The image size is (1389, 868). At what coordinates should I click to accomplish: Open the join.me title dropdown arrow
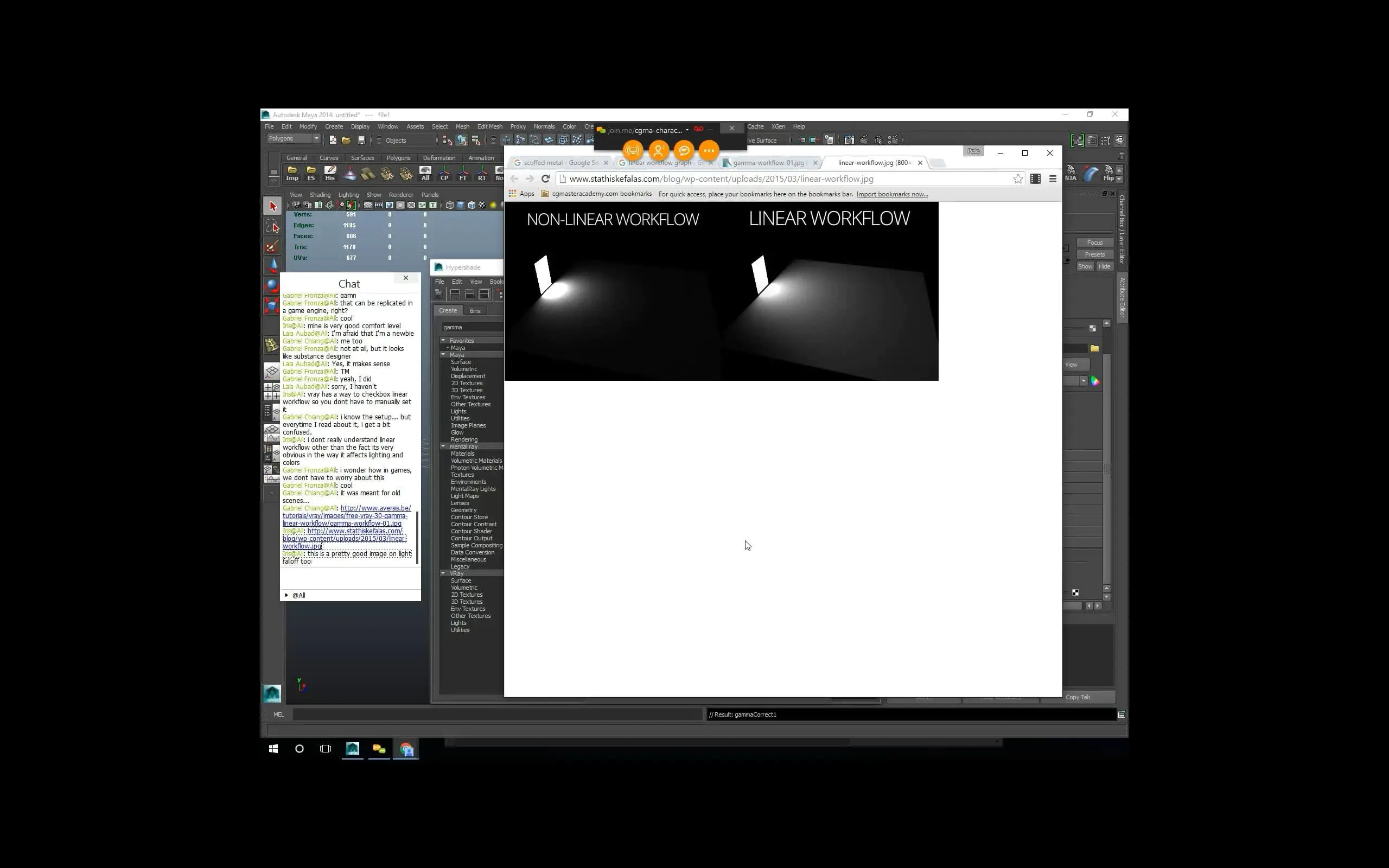[x=687, y=130]
